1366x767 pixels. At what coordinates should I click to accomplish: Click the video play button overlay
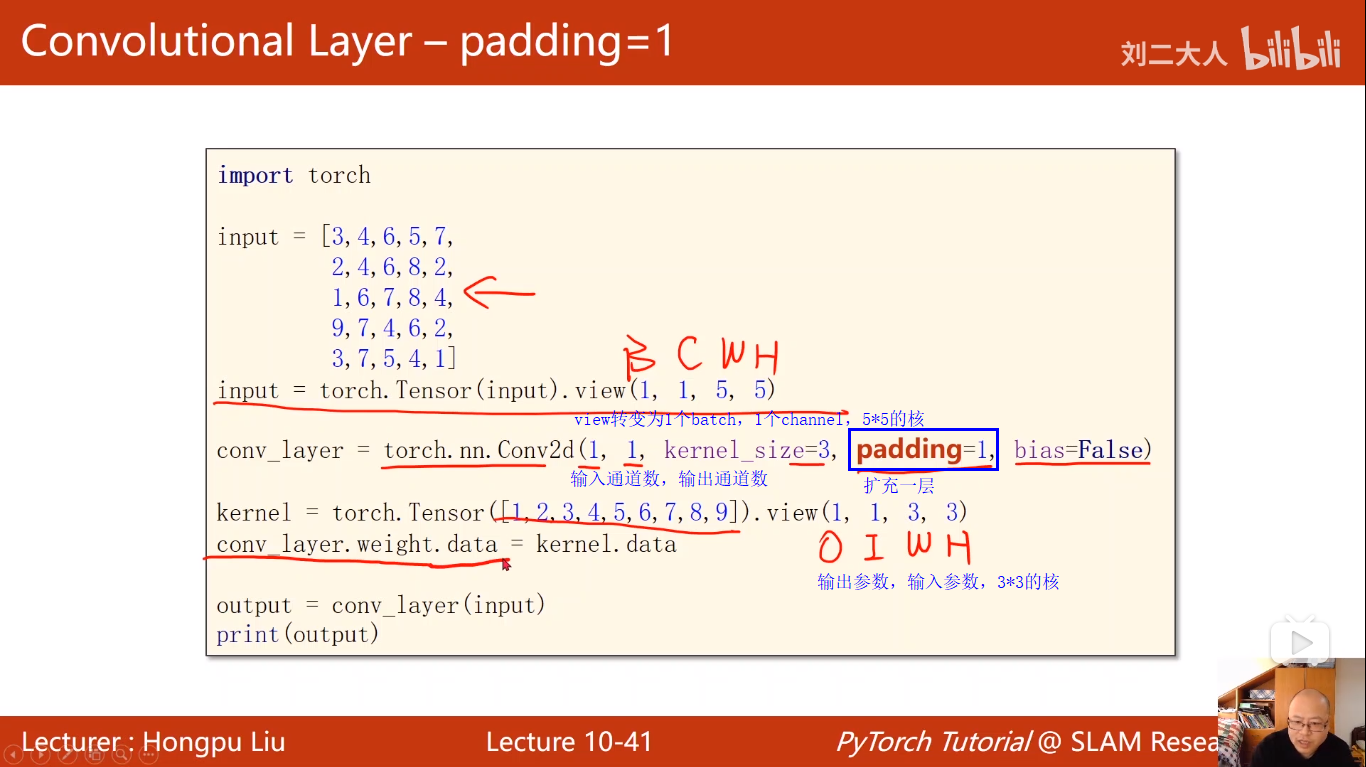click(1300, 643)
